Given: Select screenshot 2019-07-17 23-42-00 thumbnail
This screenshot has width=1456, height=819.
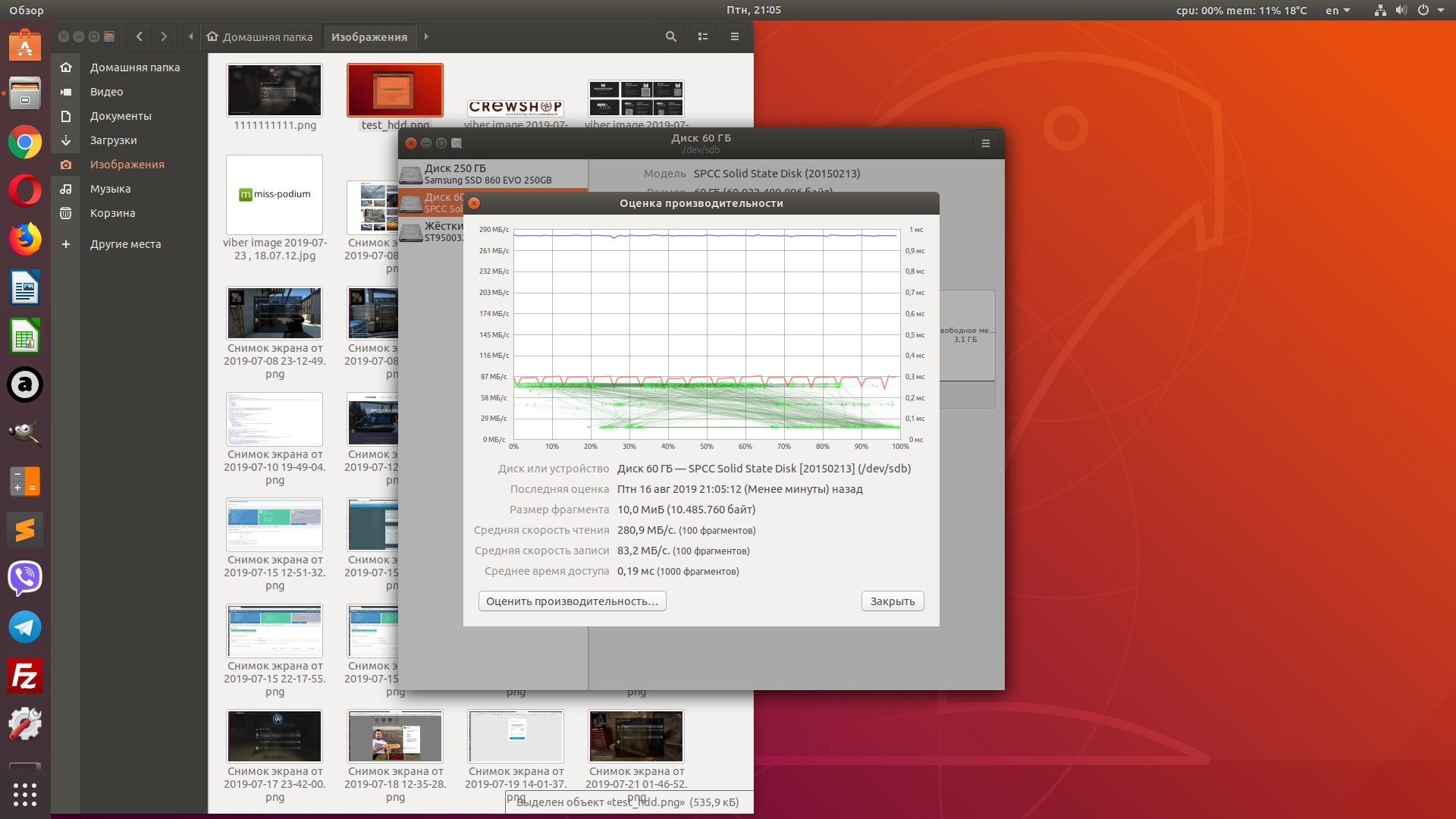Looking at the screenshot, I should click(x=275, y=736).
